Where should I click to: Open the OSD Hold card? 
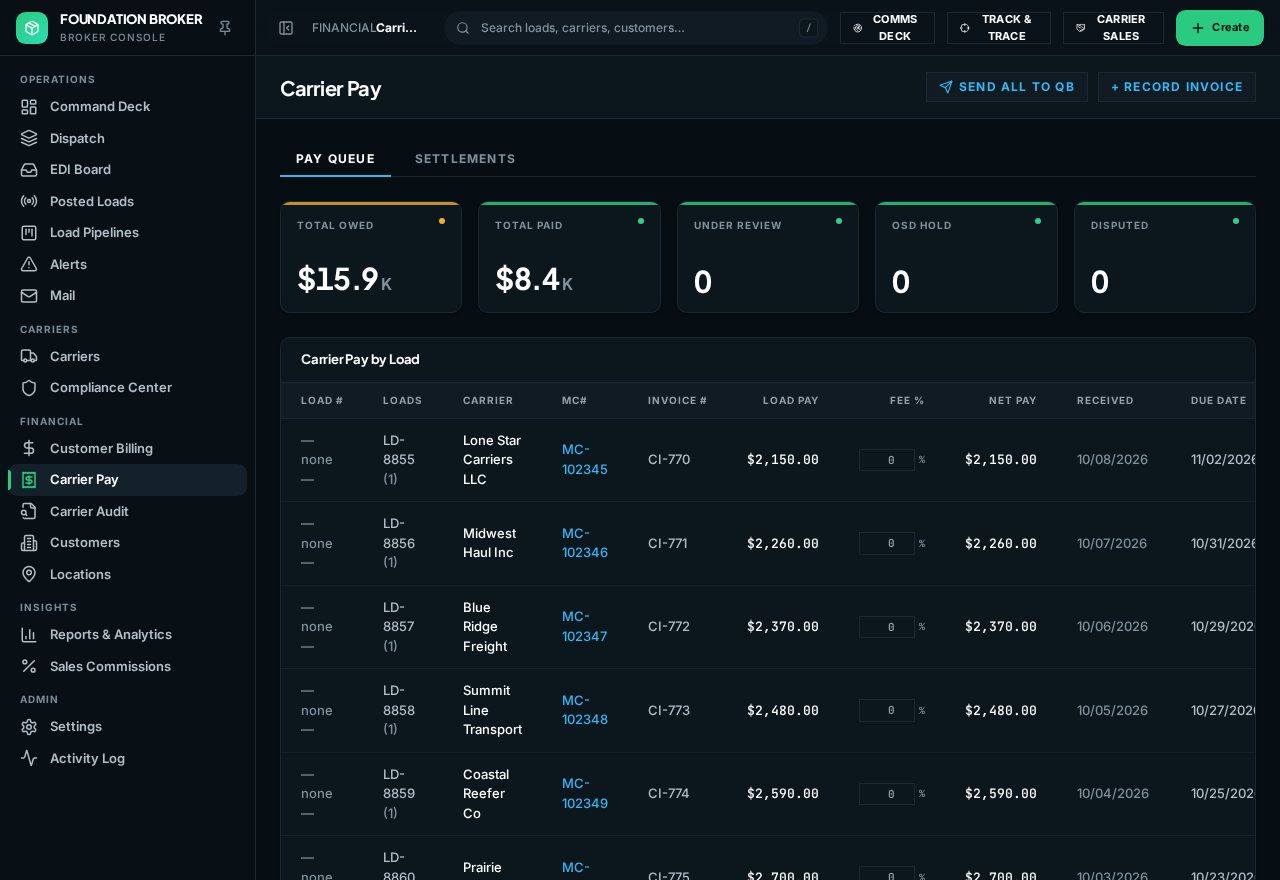pos(966,257)
